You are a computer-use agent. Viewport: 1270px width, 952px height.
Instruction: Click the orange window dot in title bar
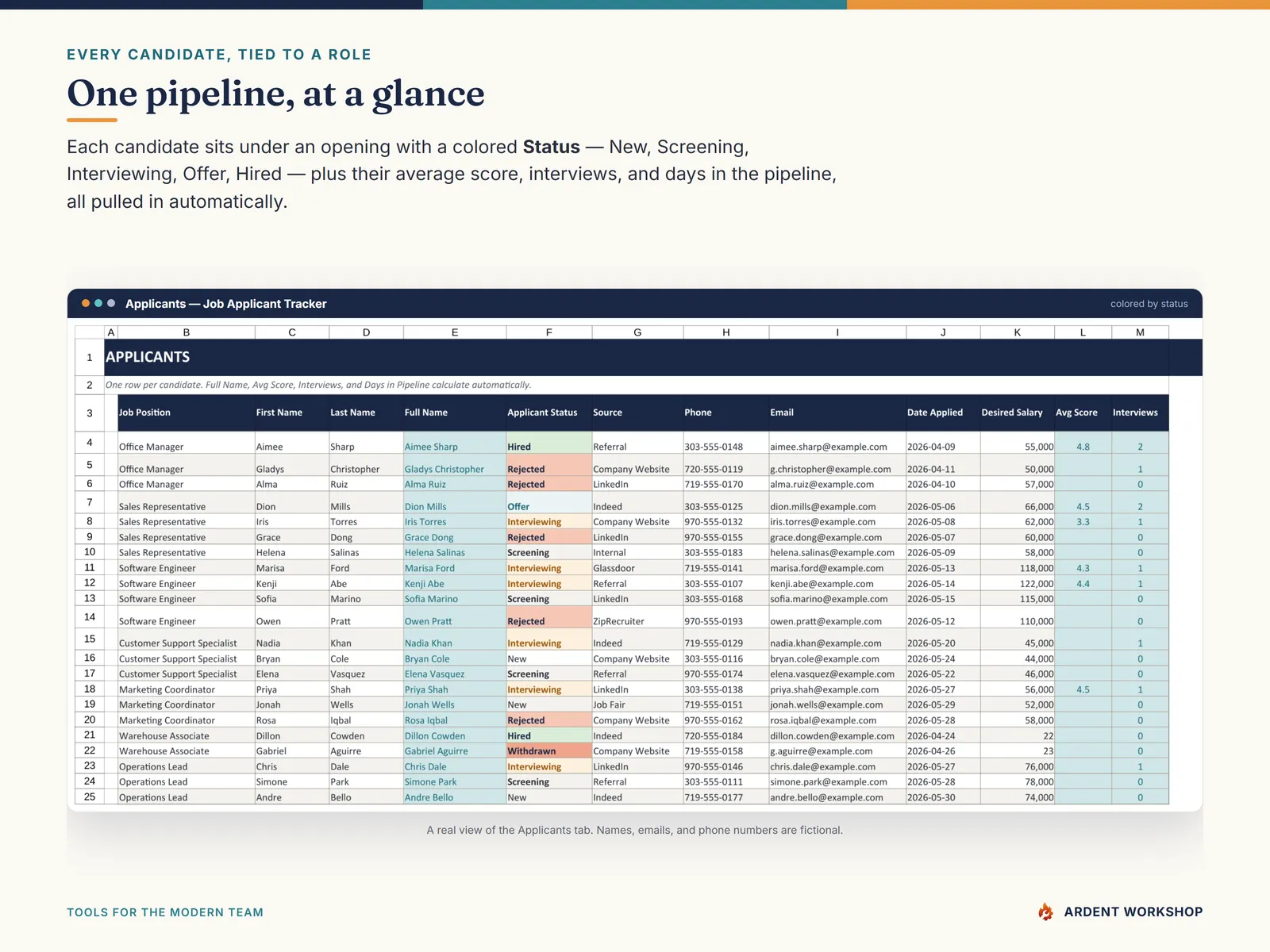pos(86,303)
